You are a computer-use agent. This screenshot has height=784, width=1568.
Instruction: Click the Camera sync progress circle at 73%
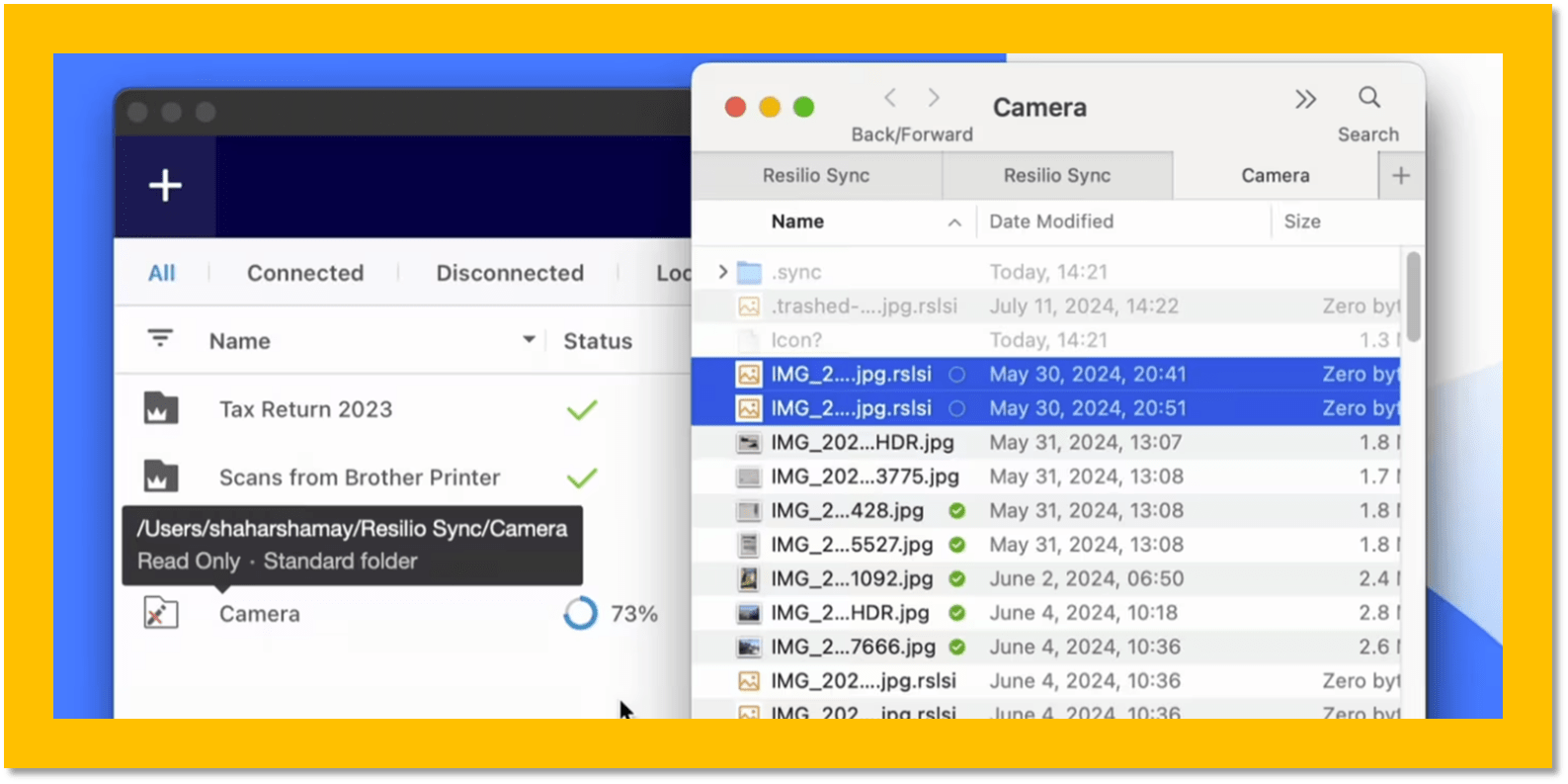coord(581,613)
